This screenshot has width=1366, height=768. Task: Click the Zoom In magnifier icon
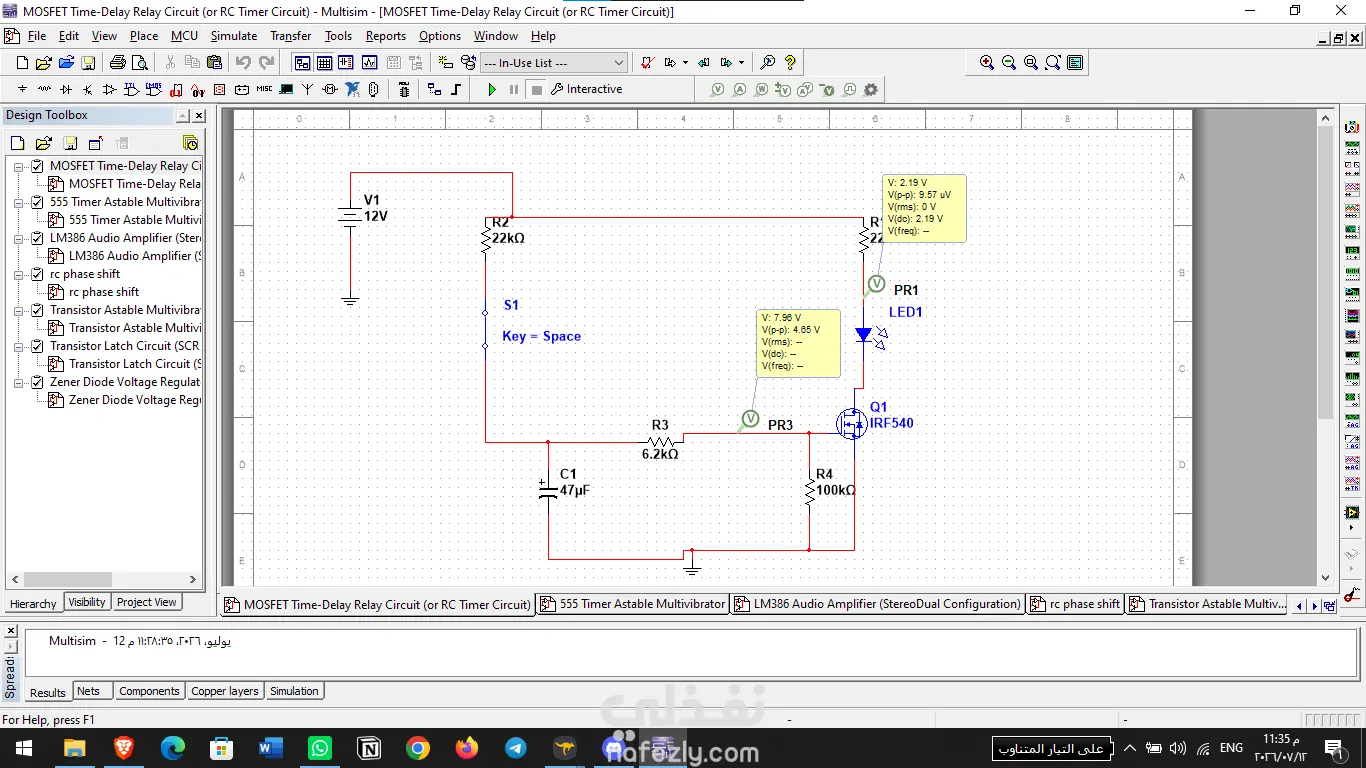coord(987,62)
